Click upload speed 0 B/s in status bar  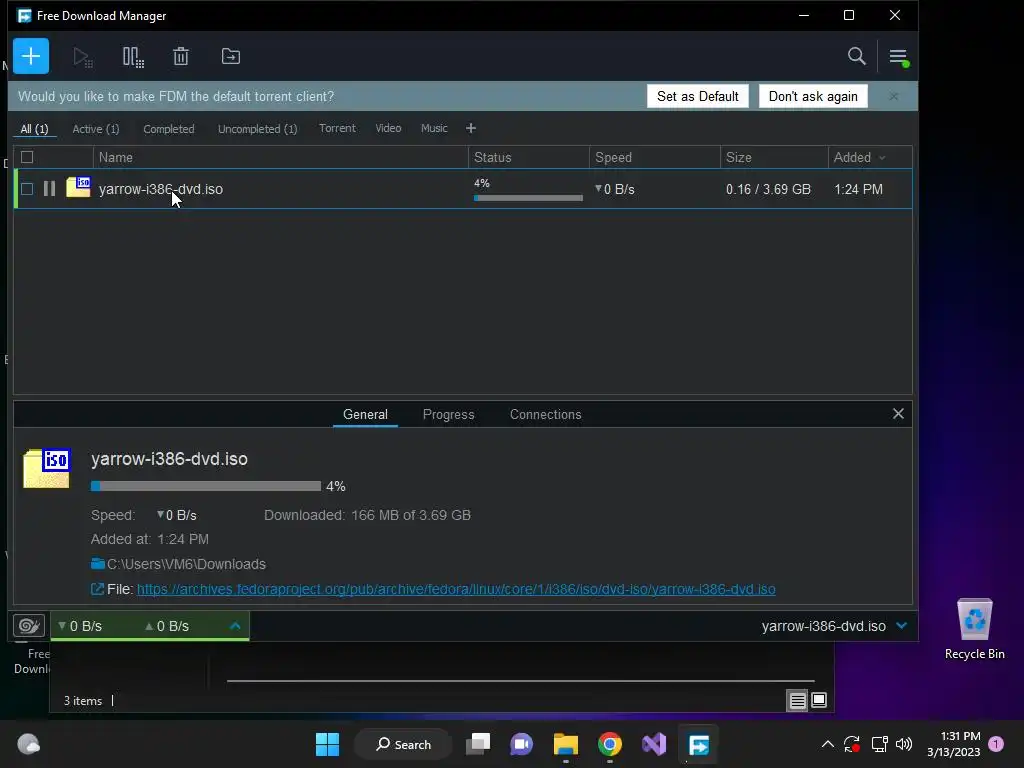click(167, 626)
